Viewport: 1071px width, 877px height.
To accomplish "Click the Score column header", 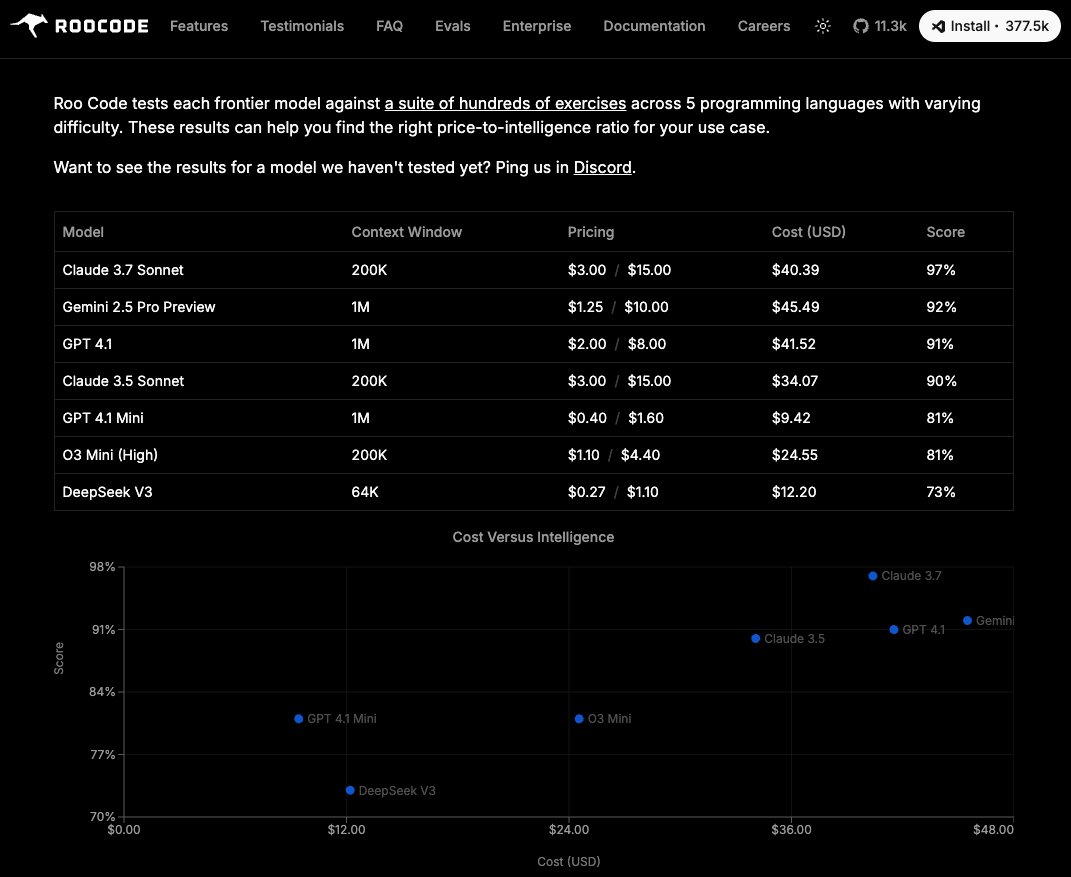I will [945, 232].
